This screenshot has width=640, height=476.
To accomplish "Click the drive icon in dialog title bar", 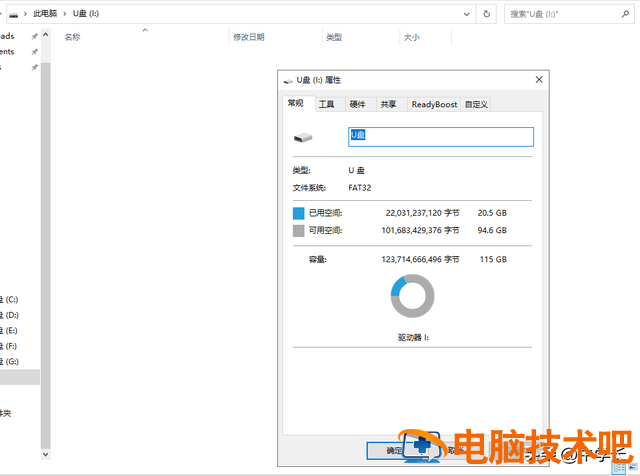I will pos(290,79).
